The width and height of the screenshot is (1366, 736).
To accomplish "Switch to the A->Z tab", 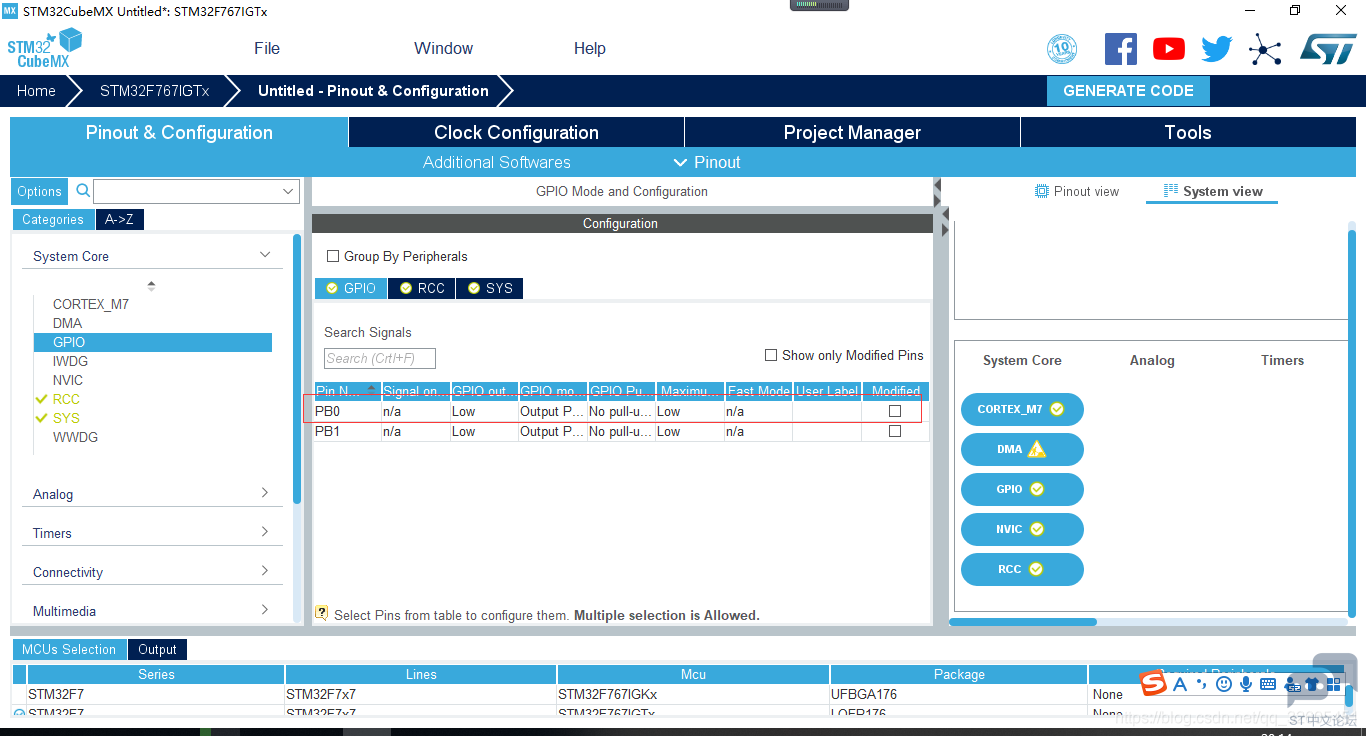I will [119, 220].
